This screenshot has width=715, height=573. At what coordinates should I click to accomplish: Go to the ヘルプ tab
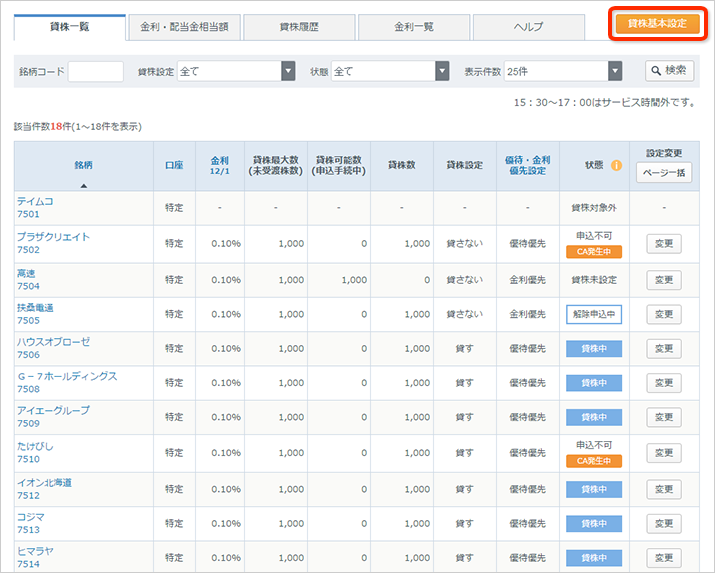point(528,27)
